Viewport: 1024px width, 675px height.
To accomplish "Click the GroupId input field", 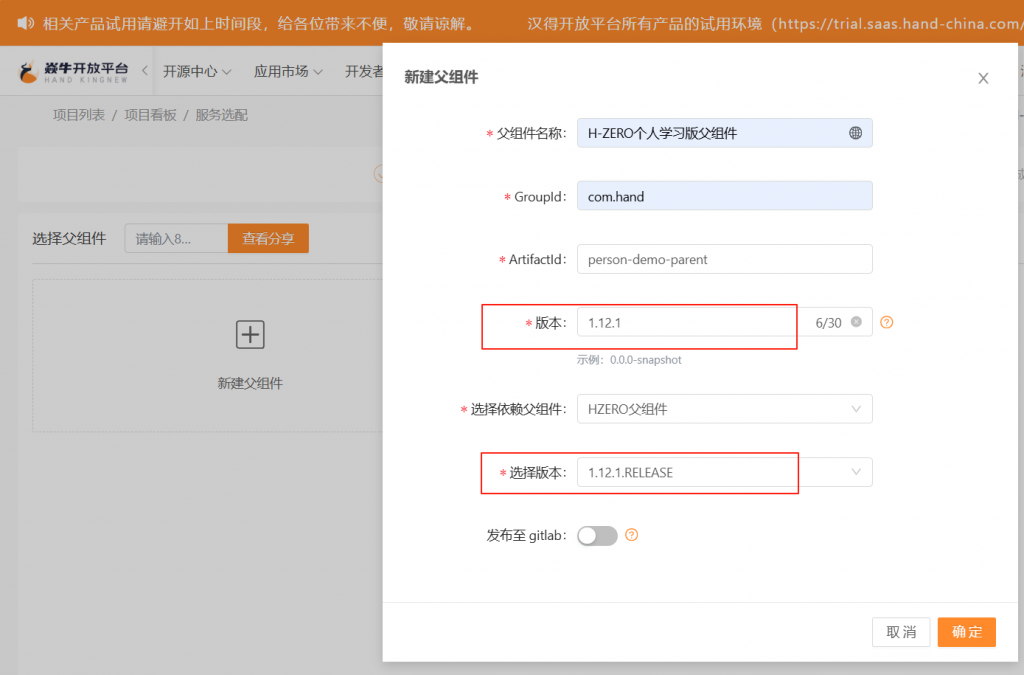I will (724, 196).
